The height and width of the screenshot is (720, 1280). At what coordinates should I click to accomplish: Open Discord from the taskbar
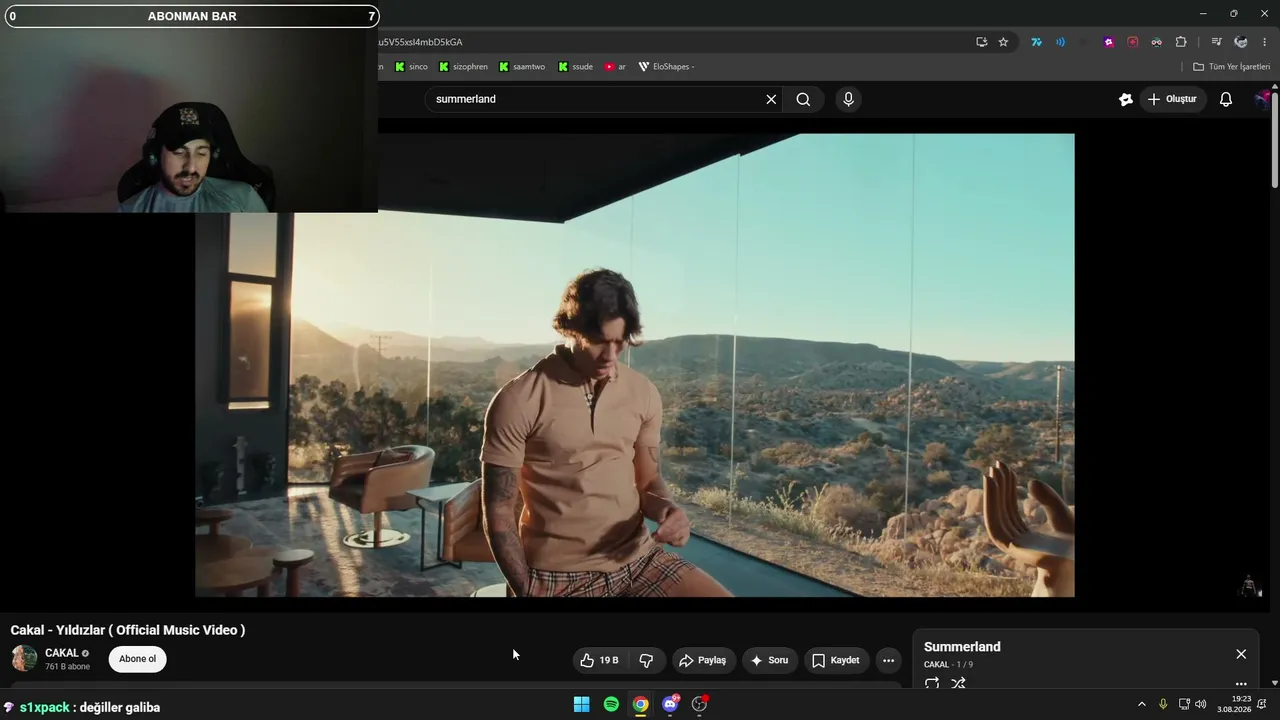(670, 704)
